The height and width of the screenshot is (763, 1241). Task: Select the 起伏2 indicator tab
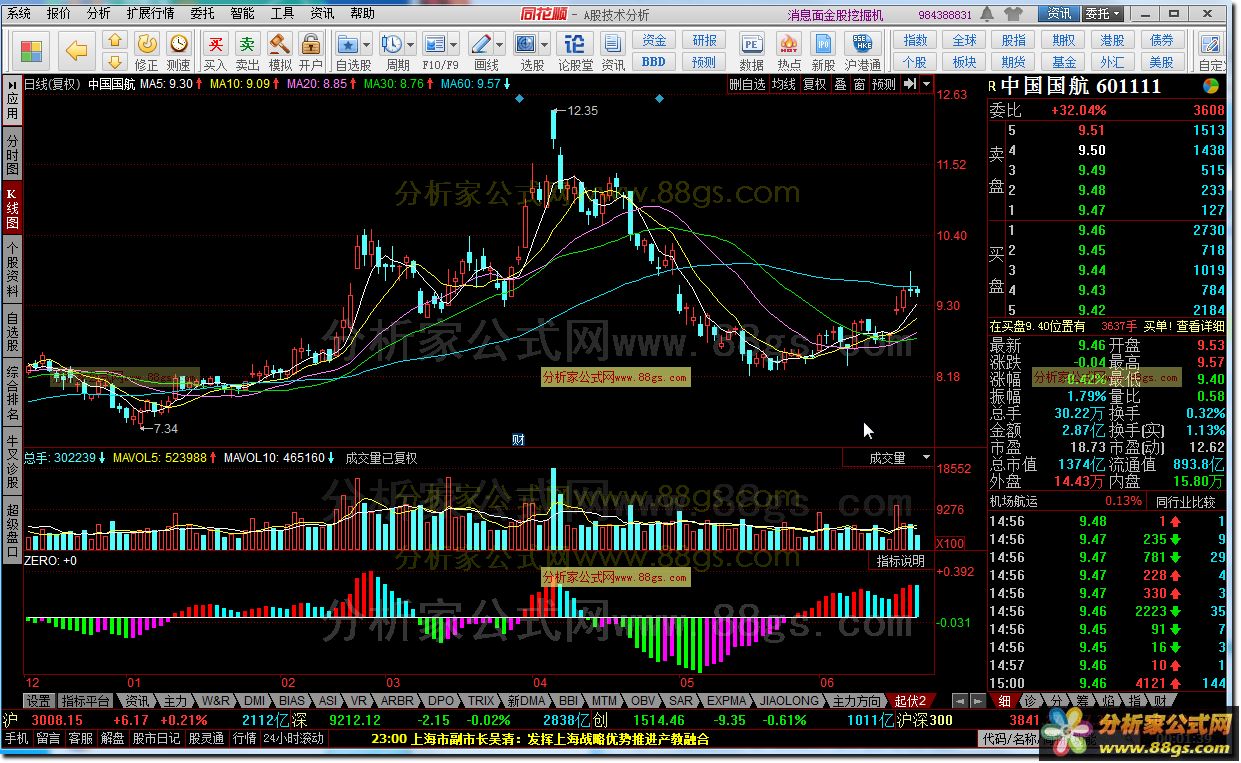tap(912, 701)
